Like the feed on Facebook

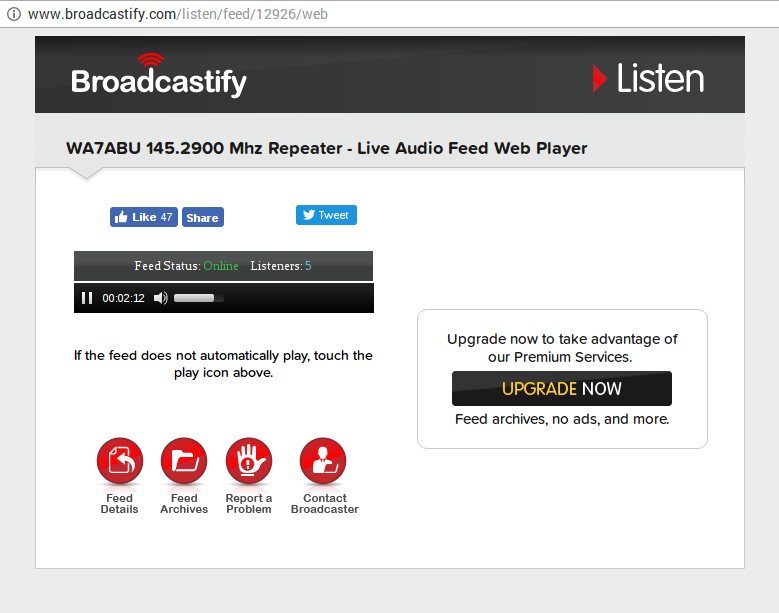coord(144,217)
